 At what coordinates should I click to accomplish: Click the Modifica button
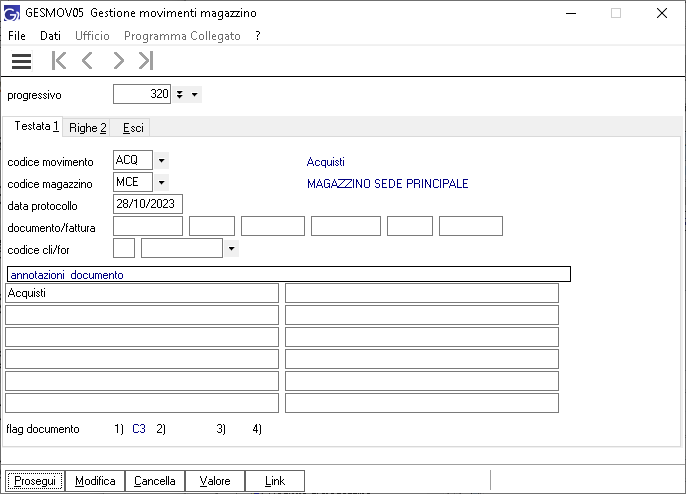coord(95,481)
